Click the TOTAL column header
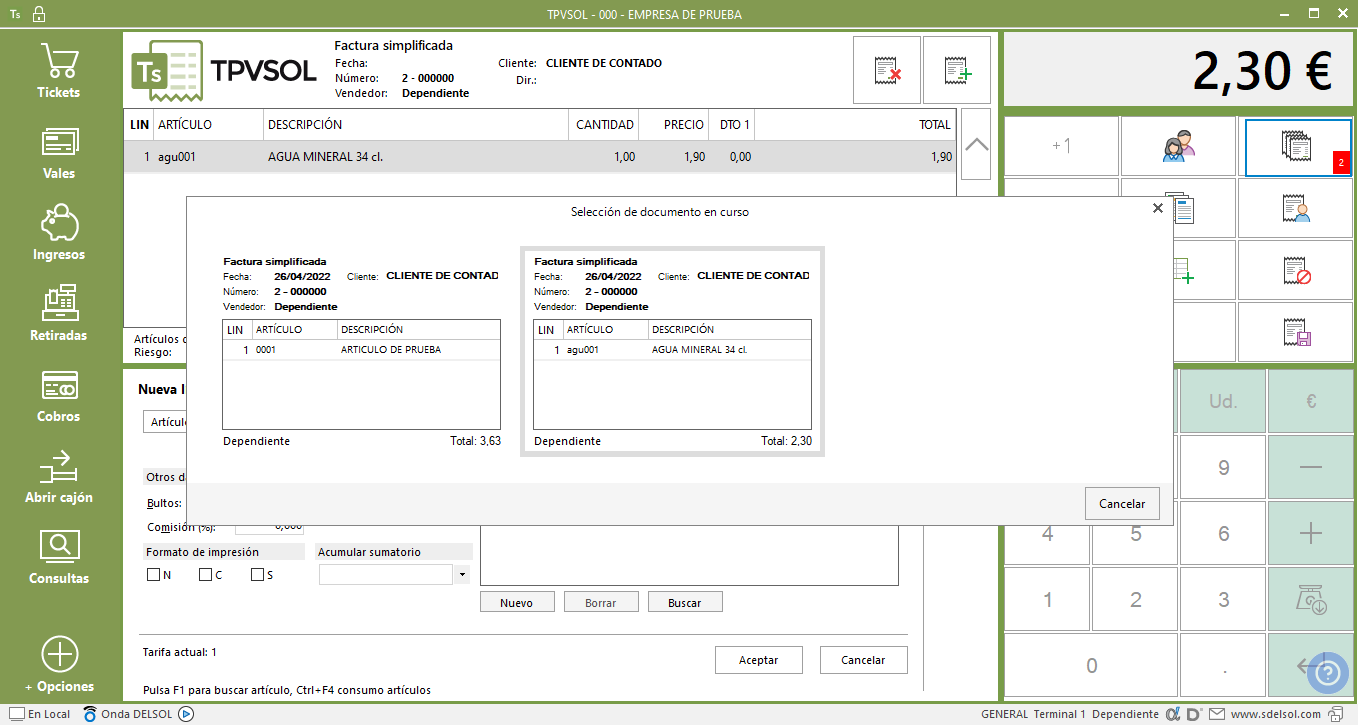Screen dimensions: 1358x725 point(855,125)
